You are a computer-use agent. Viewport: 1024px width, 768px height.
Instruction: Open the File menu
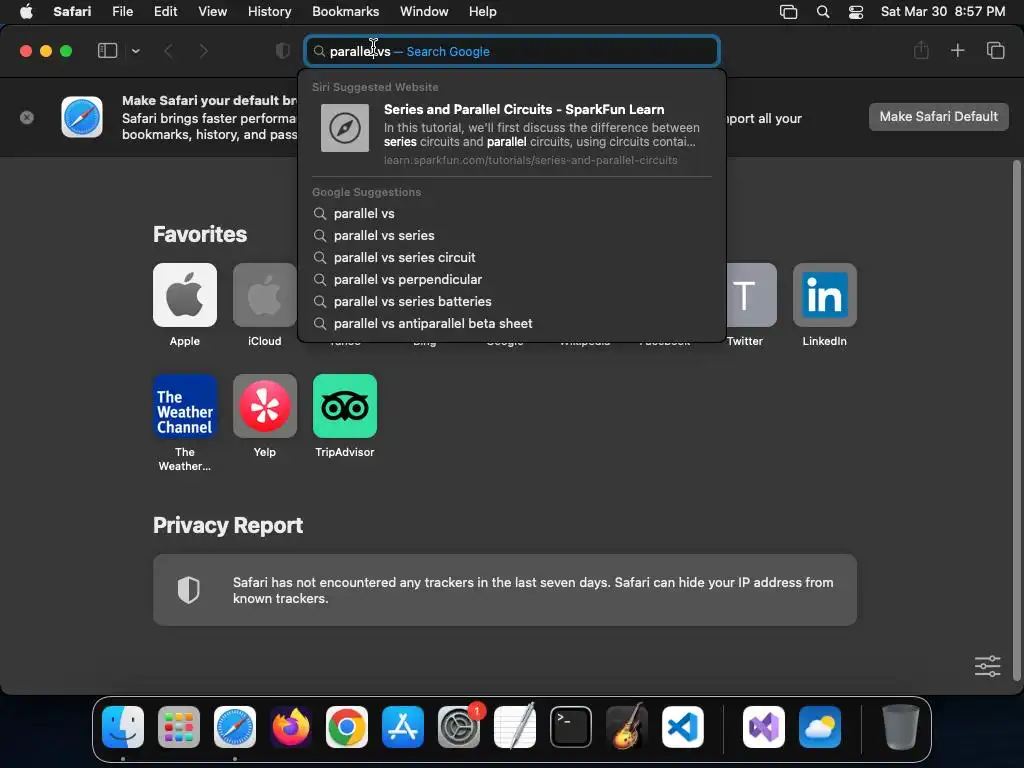[122, 12]
